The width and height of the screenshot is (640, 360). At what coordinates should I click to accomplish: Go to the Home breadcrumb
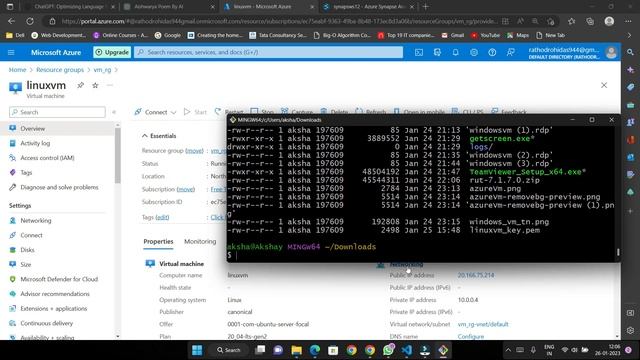tap(17, 70)
